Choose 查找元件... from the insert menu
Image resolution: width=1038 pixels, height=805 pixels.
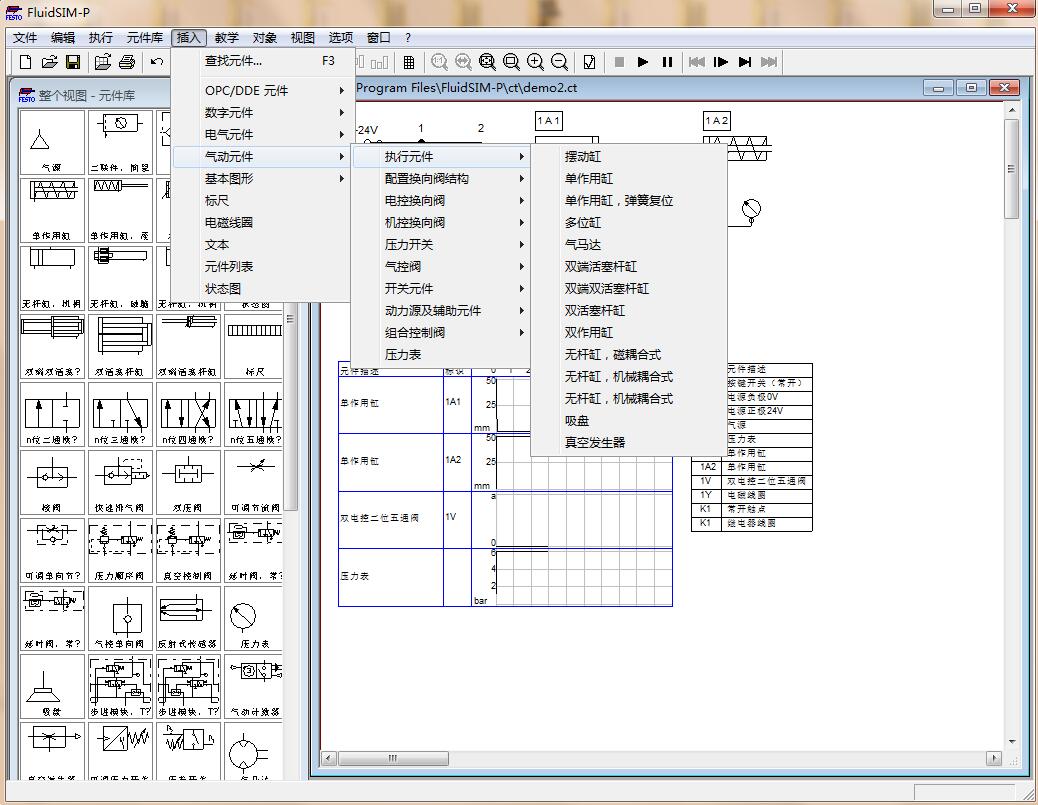pyautogui.click(x=261, y=61)
